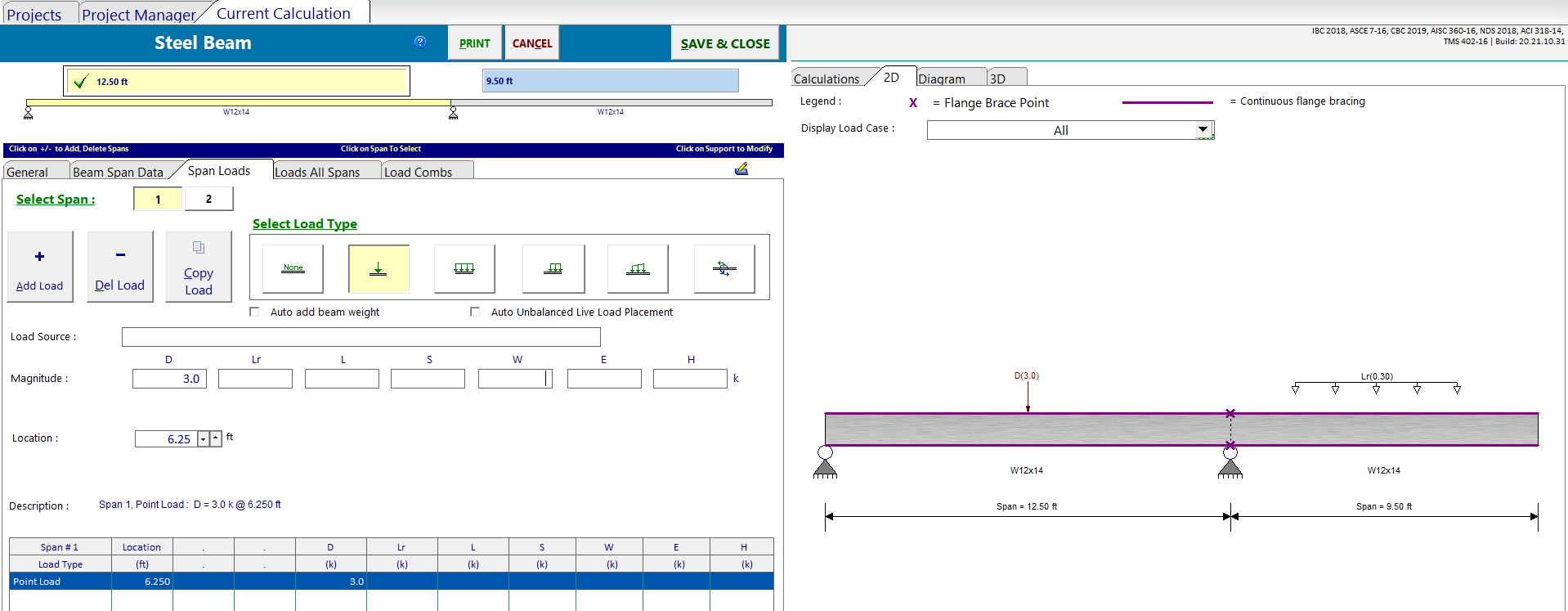Click the W12x14 label under first span strip
This screenshot has width=1568, height=611.
[x=236, y=112]
